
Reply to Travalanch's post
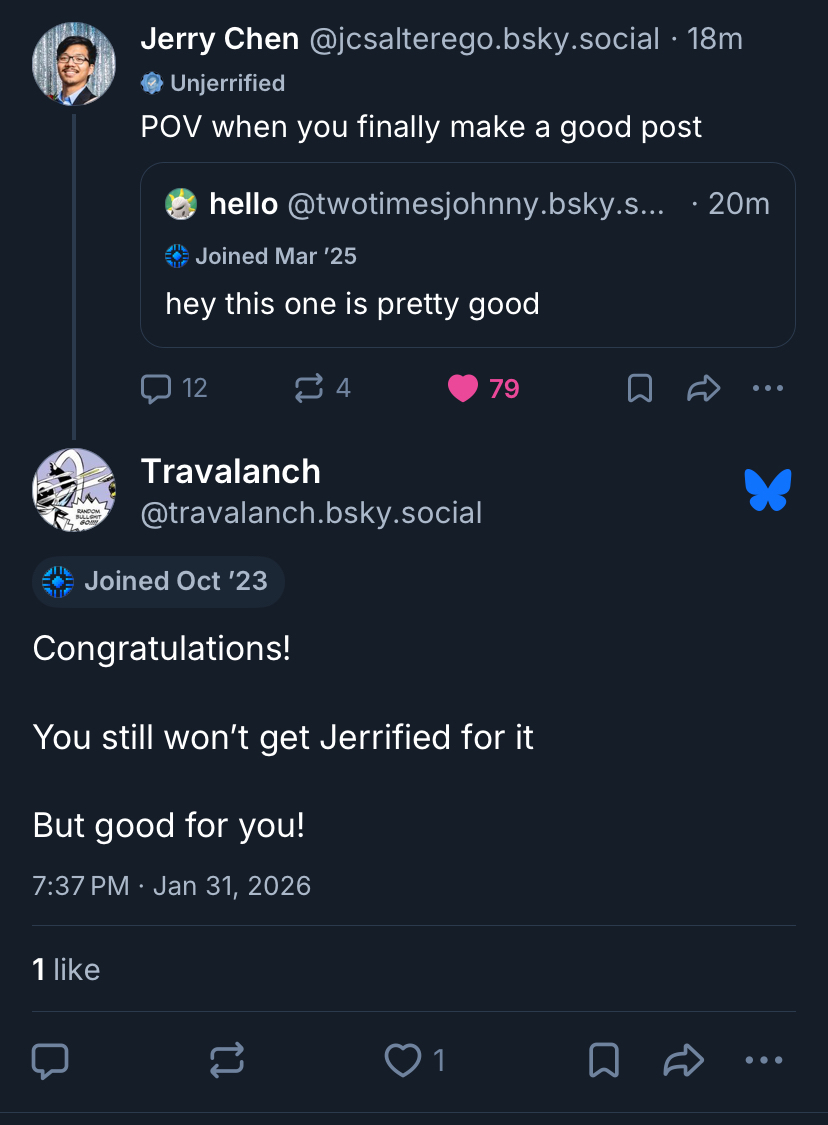(50, 1061)
